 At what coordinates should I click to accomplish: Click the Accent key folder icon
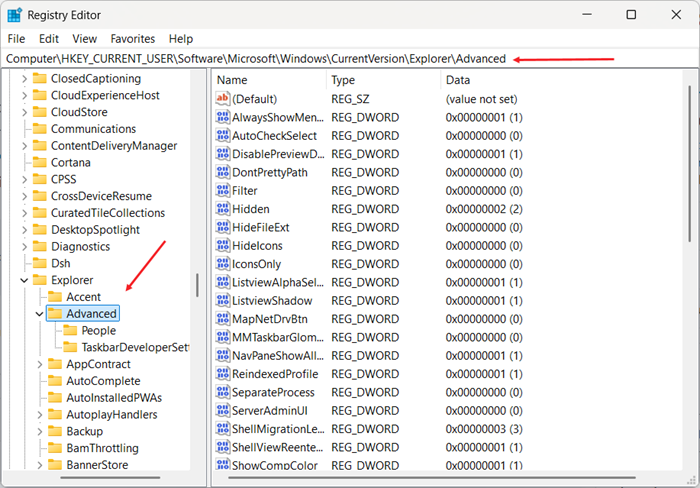(x=55, y=296)
